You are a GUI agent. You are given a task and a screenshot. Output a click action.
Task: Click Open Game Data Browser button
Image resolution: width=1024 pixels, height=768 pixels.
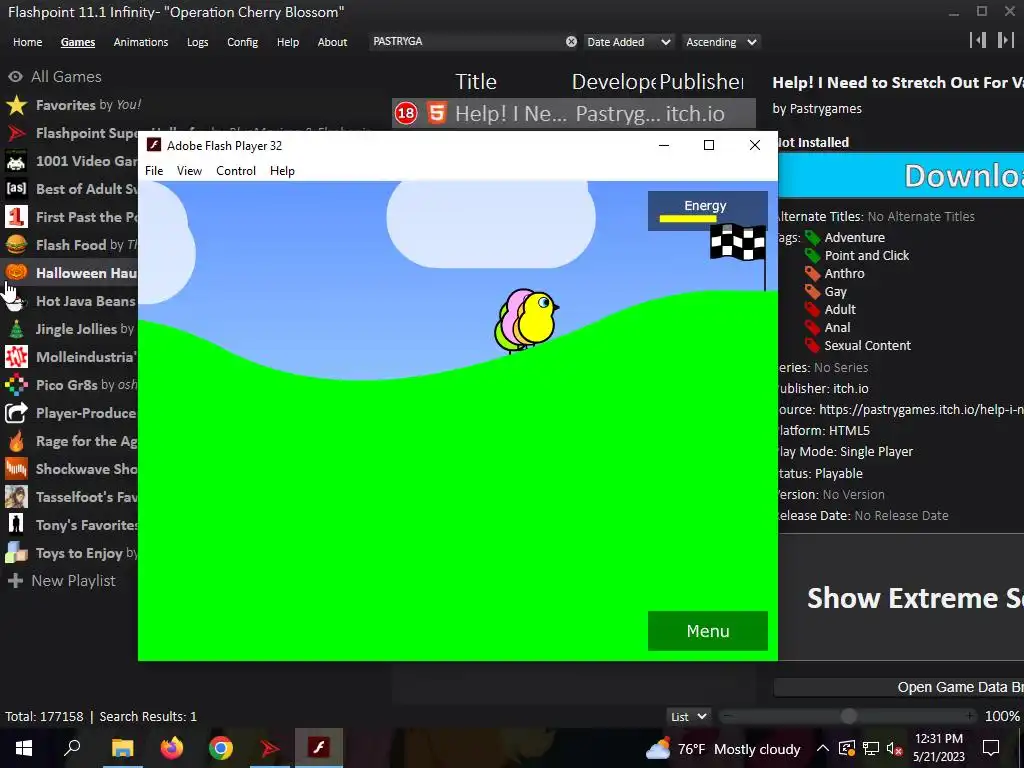[899, 687]
